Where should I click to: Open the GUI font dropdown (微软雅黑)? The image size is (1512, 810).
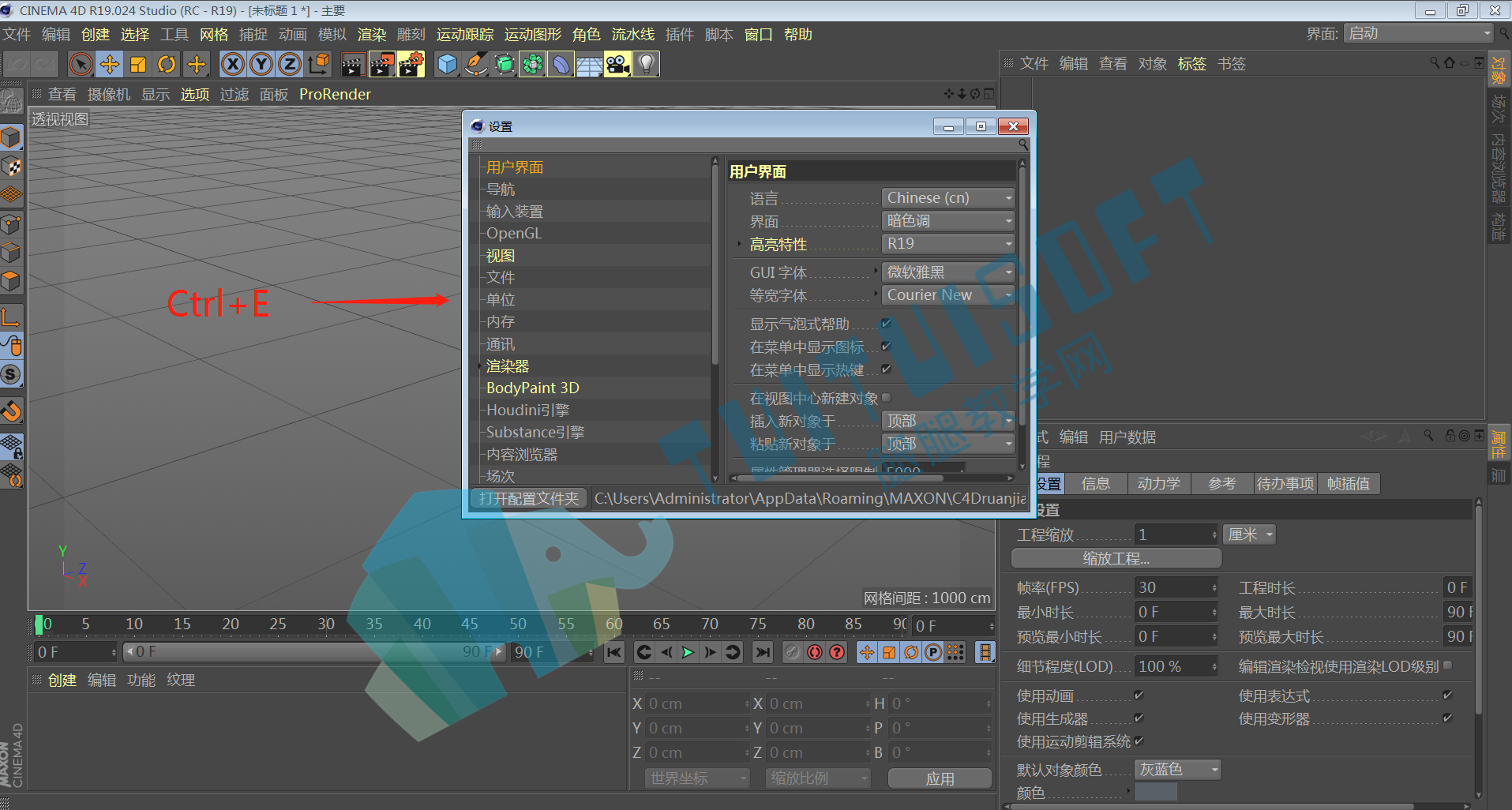coord(948,272)
